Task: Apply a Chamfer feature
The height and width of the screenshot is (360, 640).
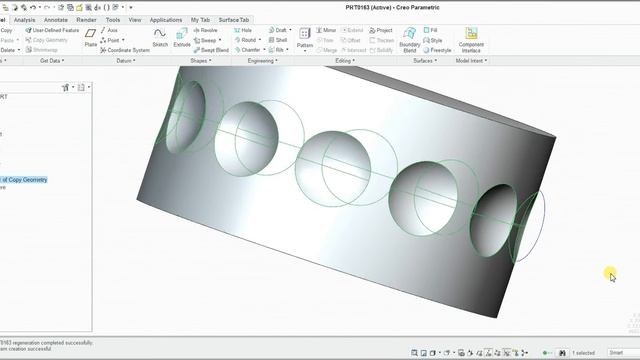Action: pos(247,50)
